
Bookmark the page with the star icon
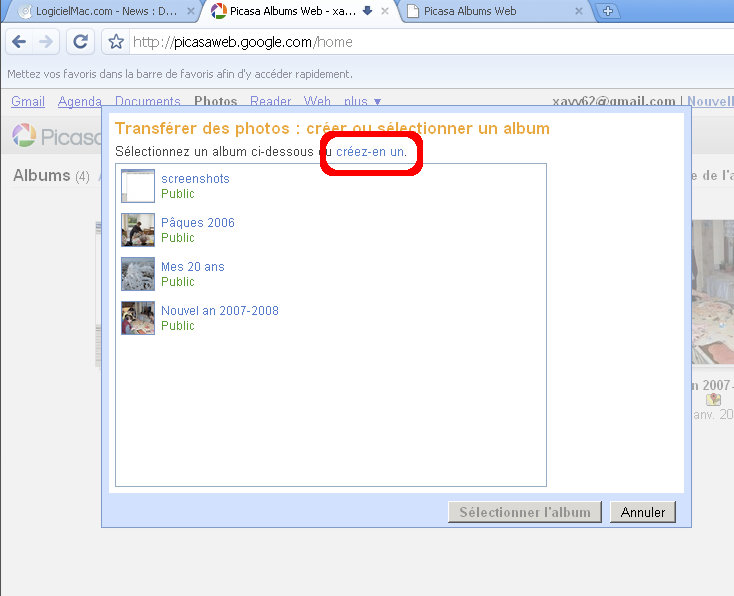click(116, 42)
